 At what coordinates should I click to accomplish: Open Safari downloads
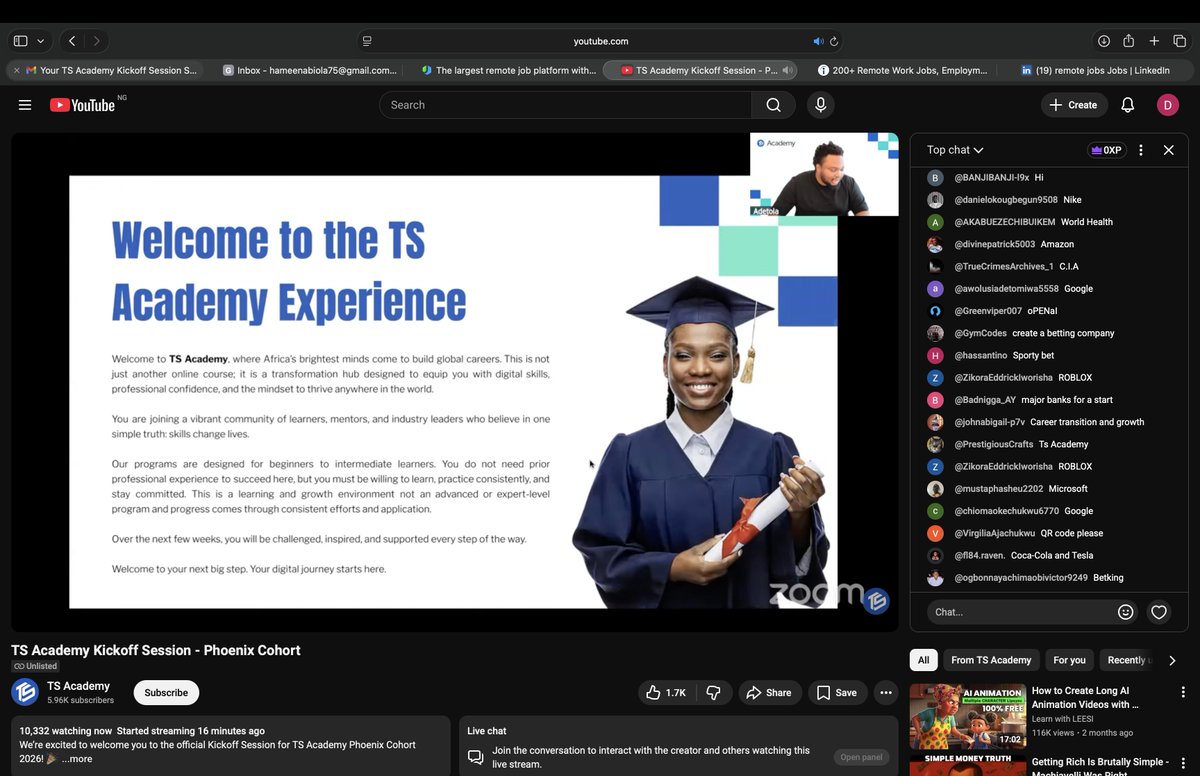(x=1104, y=41)
